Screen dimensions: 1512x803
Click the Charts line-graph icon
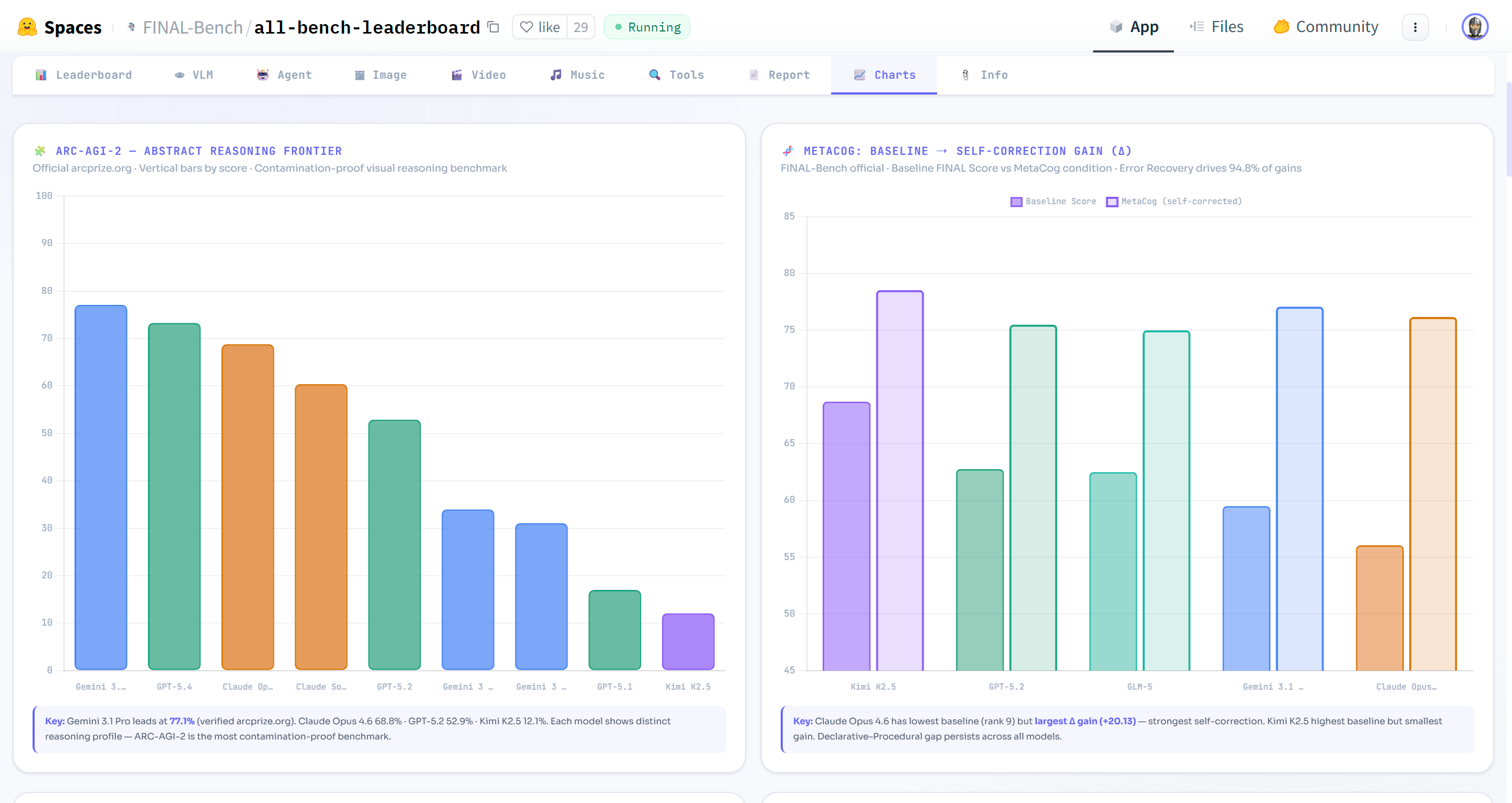pos(859,75)
